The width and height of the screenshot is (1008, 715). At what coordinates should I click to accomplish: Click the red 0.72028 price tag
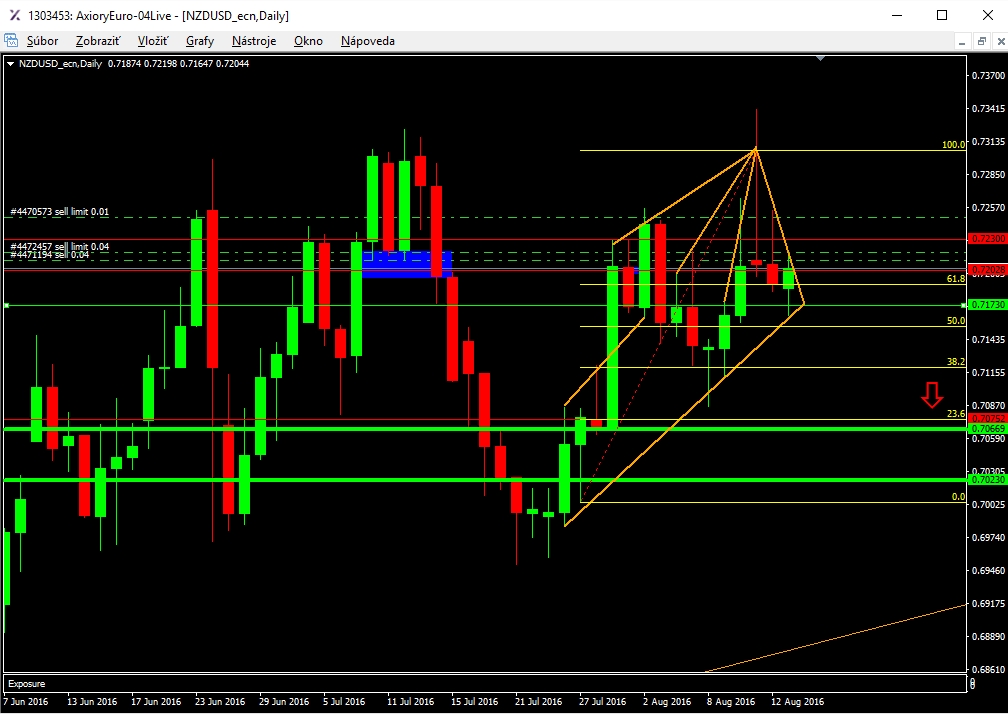click(x=987, y=270)
